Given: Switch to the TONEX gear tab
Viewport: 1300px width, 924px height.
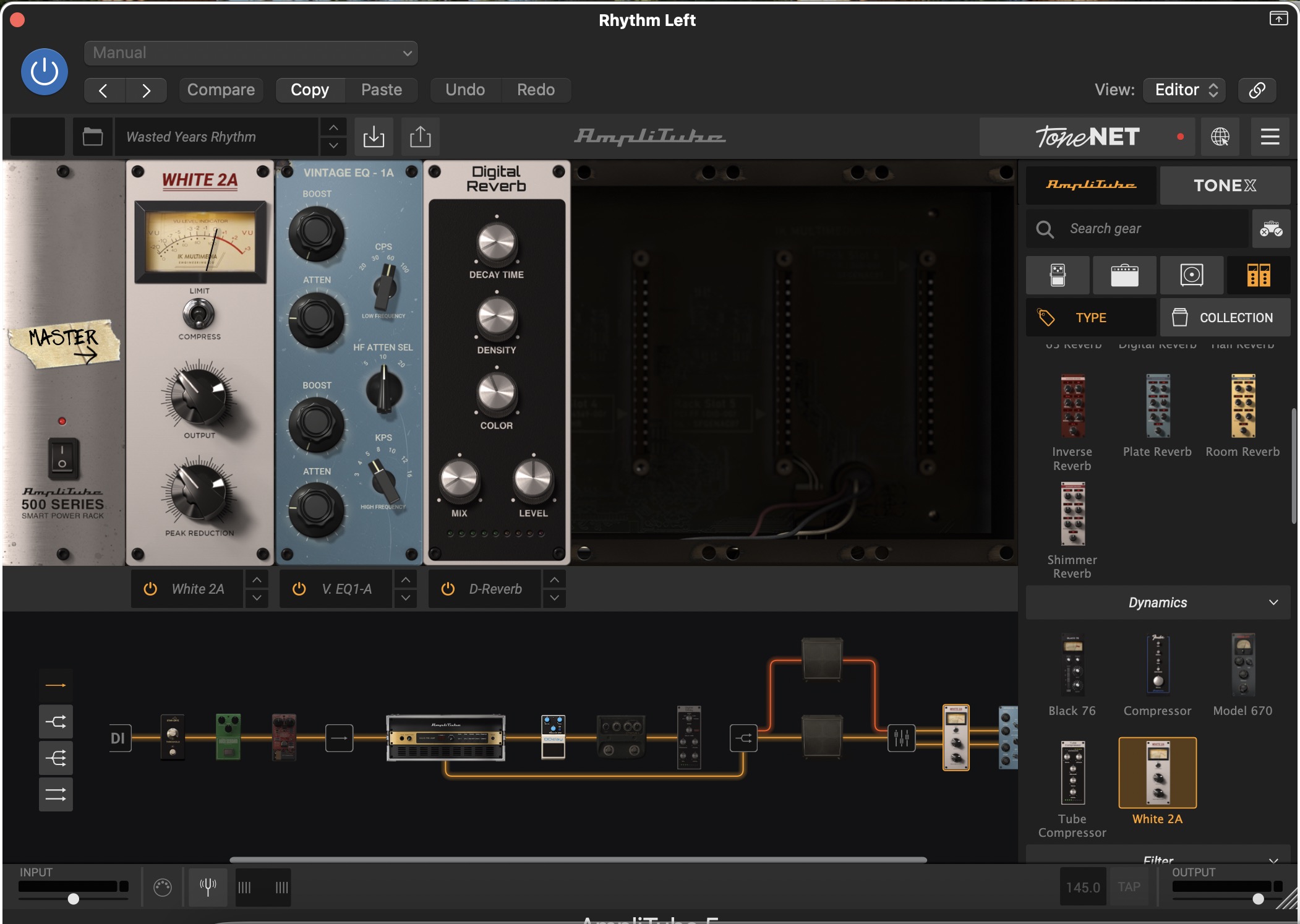Looking at the screenshot, I should 1225,185.
